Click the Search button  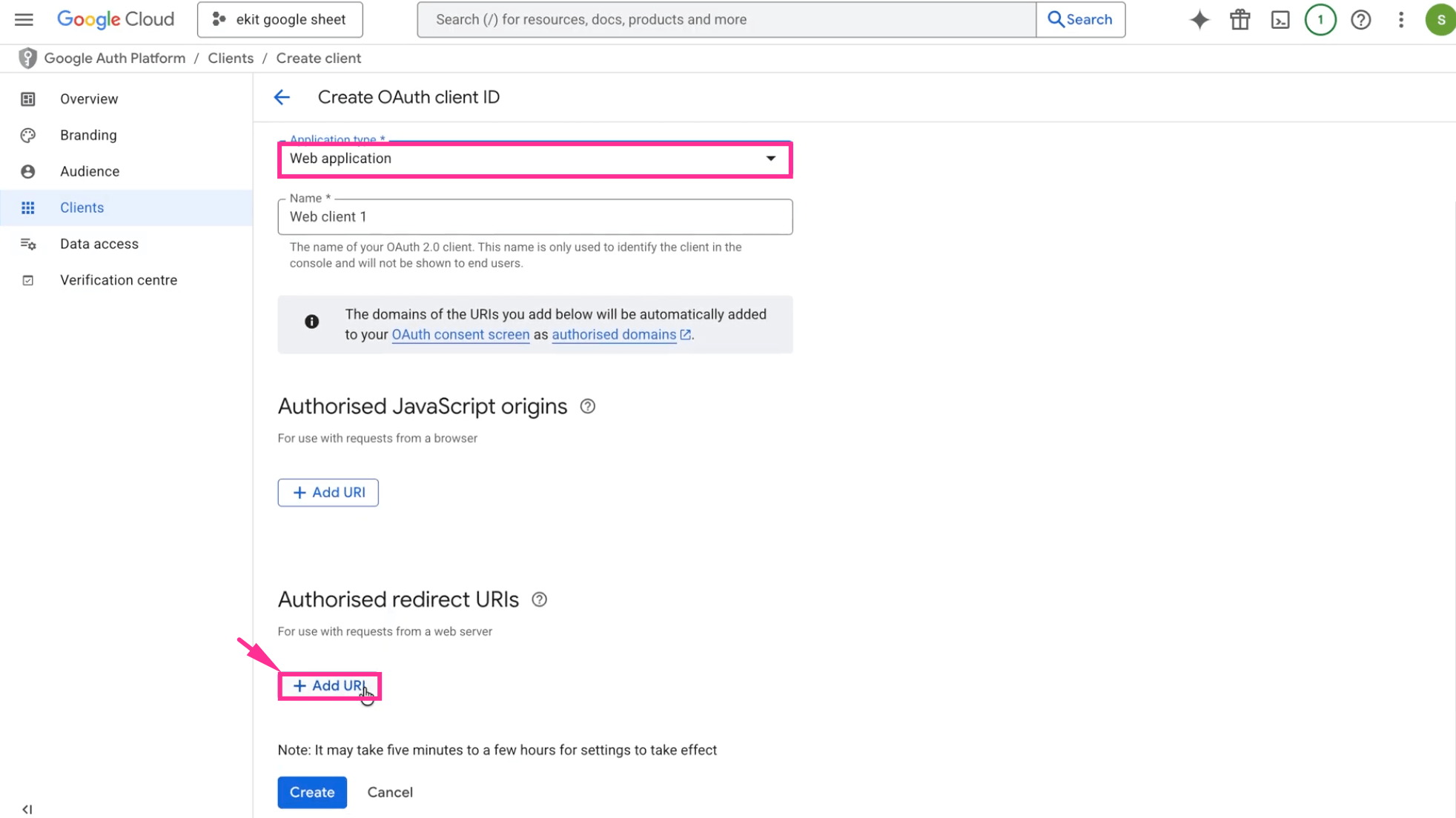pyautogui.click(x=1080, y=19)
